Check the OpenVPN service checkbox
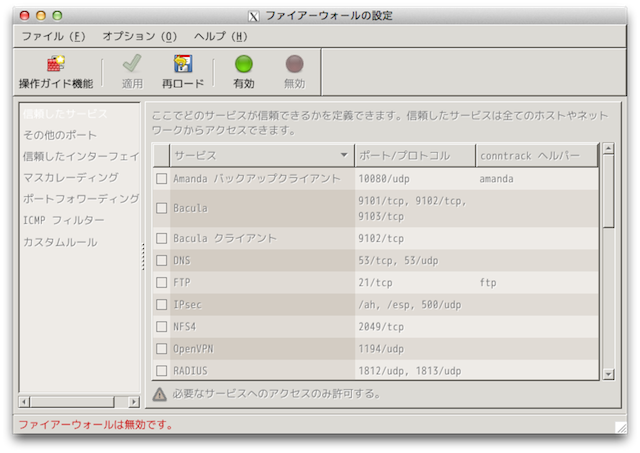This screenshot has height=453, width=640. coord(161,349)
